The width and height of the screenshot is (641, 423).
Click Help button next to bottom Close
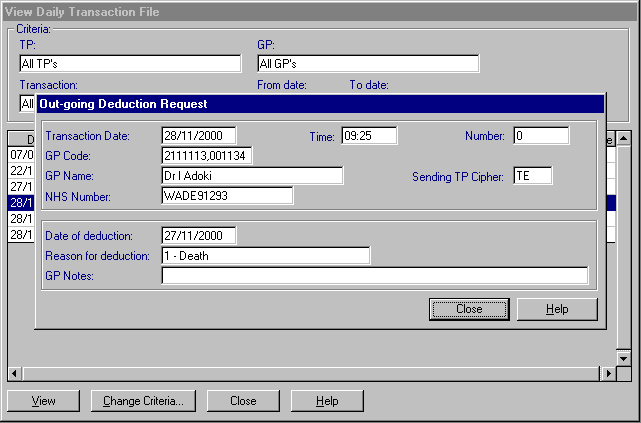coord(327,401)
